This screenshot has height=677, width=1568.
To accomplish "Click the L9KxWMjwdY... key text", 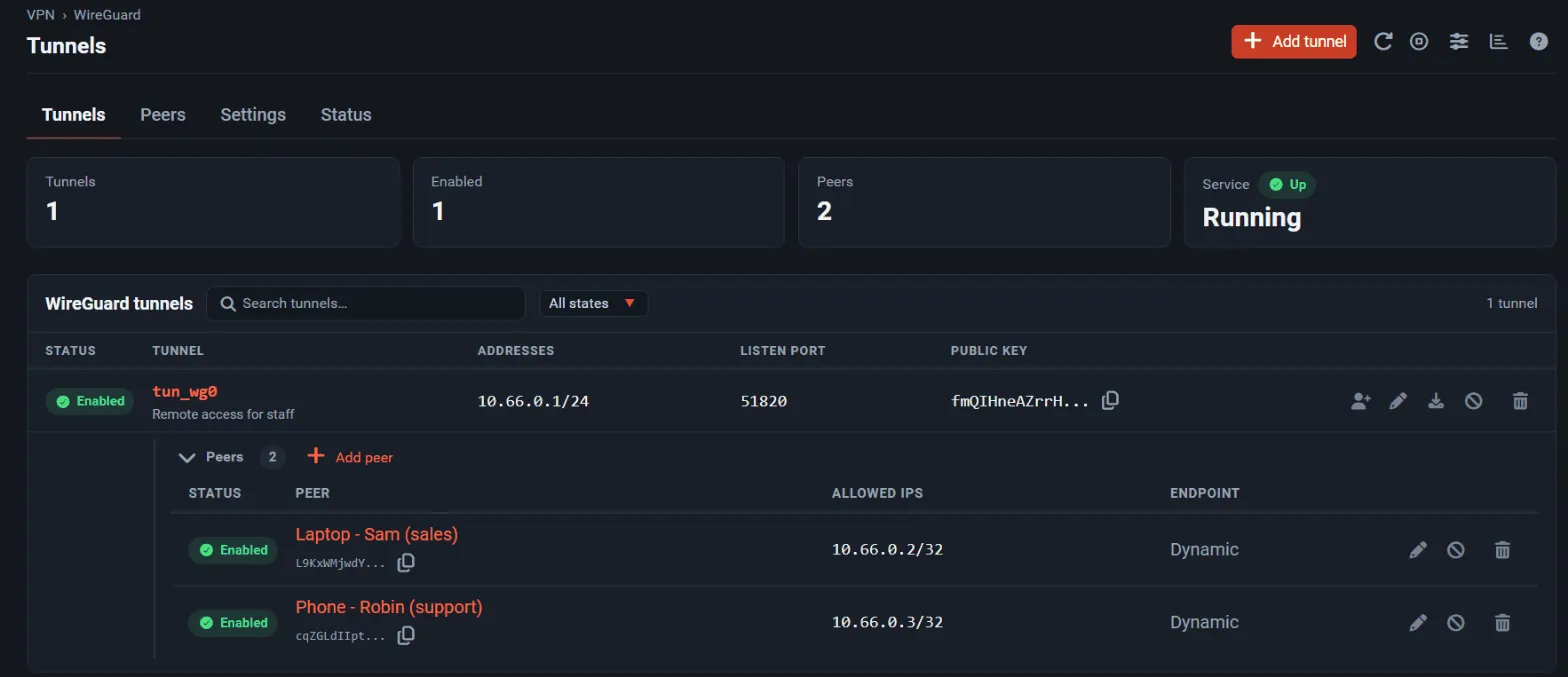I will coord(340,563).
